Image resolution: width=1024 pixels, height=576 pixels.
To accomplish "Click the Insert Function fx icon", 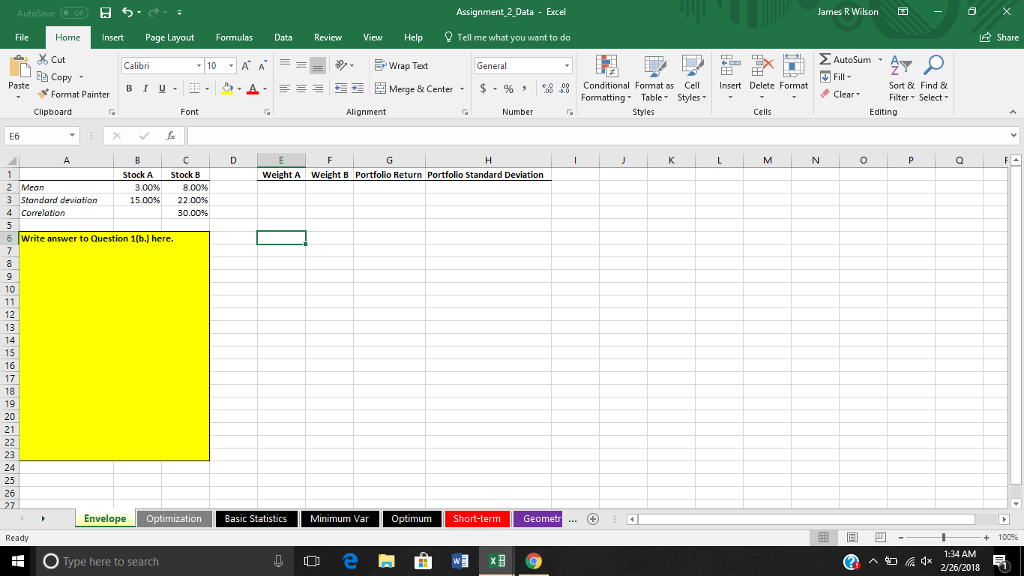I will pos(170,136).
